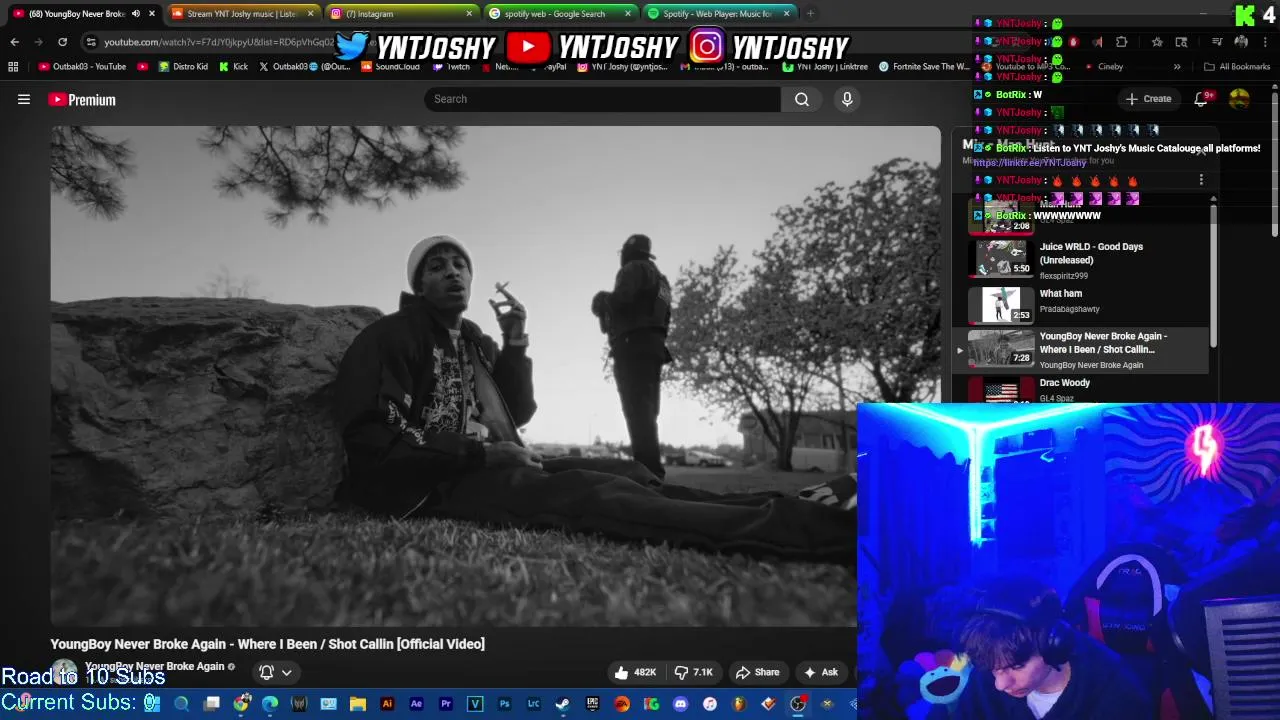The width and height of the screenshot is (1280, 720).
Task: Open the browser apps grid shortcut
Action: pyautogui.click(x=13, y=67)
